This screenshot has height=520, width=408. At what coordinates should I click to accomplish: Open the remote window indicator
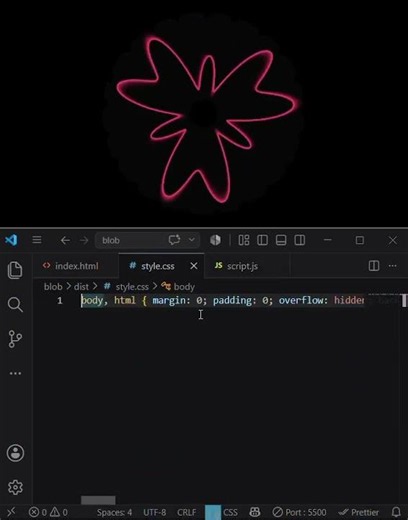click(x=11, y=512)
